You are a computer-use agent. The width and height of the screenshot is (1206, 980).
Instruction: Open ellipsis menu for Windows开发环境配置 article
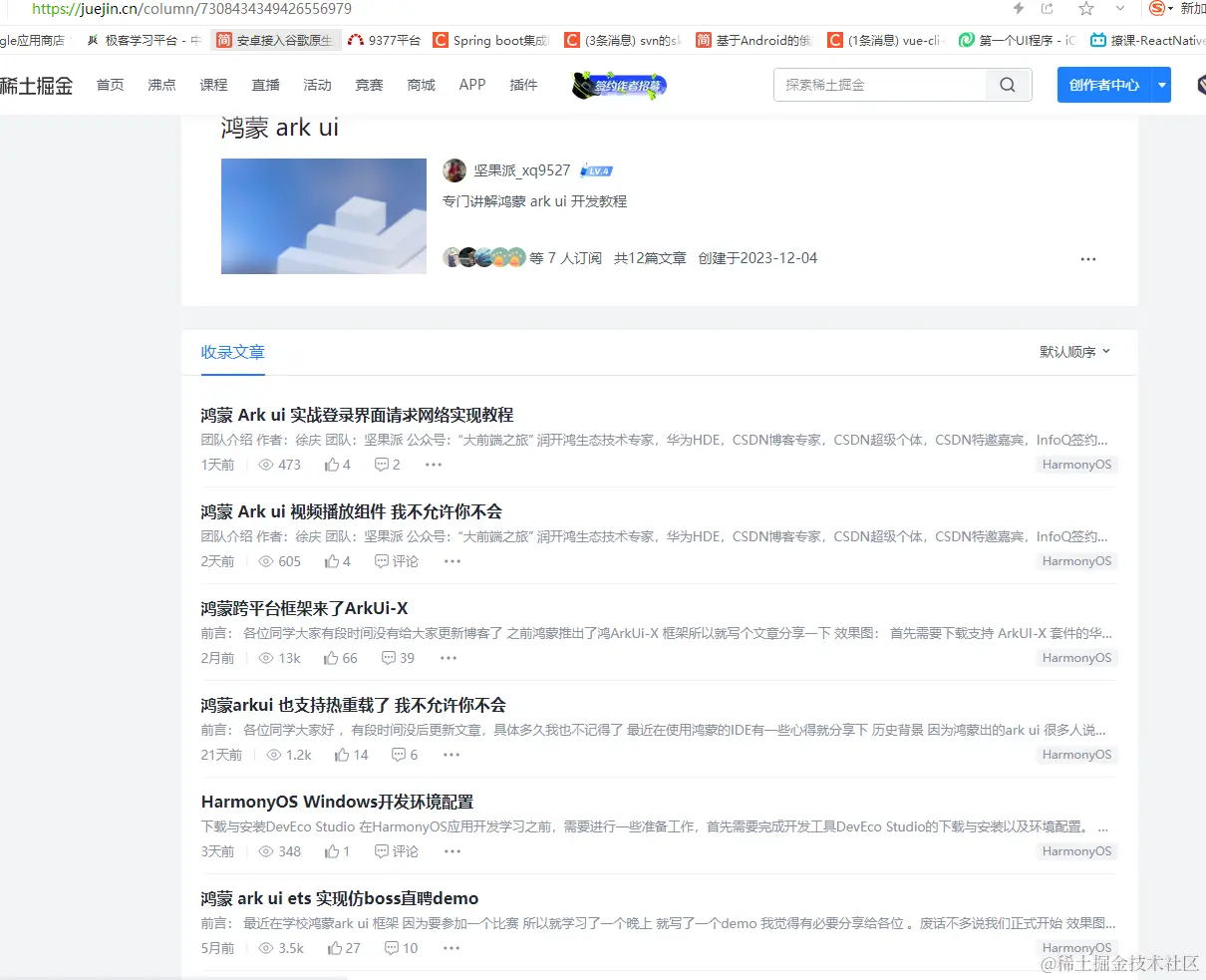pyautogui.click(x=452, y=851)
